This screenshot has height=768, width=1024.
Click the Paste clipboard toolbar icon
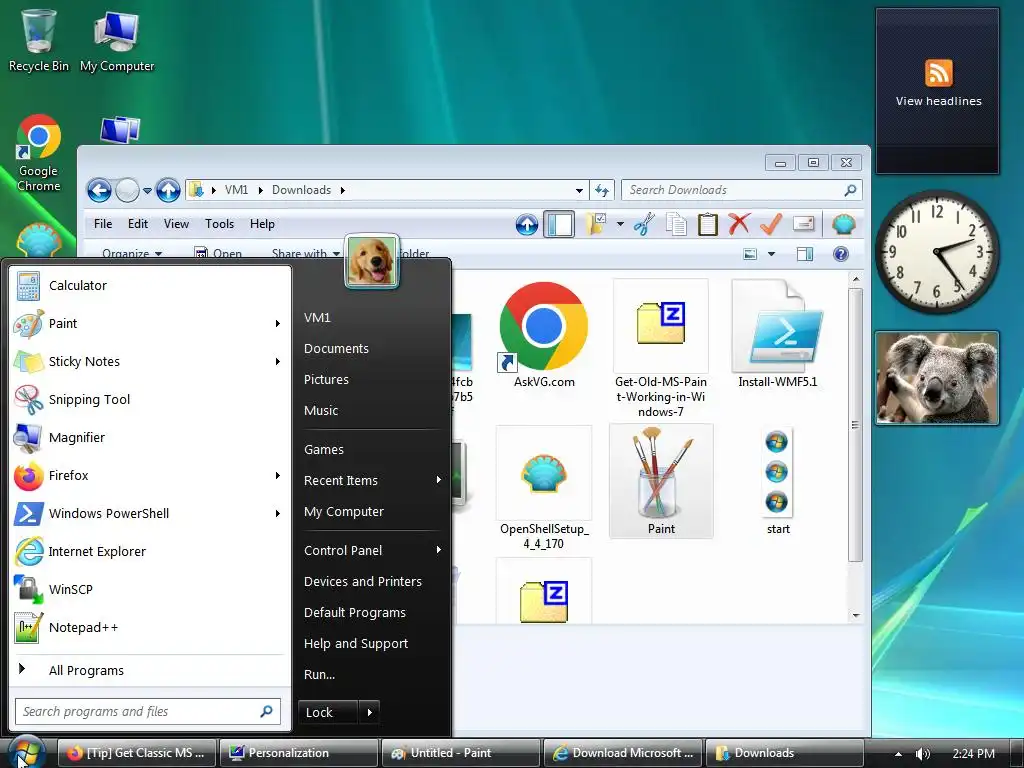pos(707,224)
